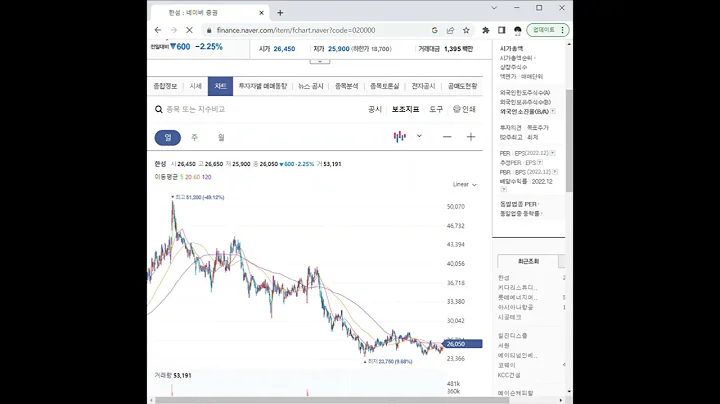Click the 업데이트 update button

tap(543, 30)
